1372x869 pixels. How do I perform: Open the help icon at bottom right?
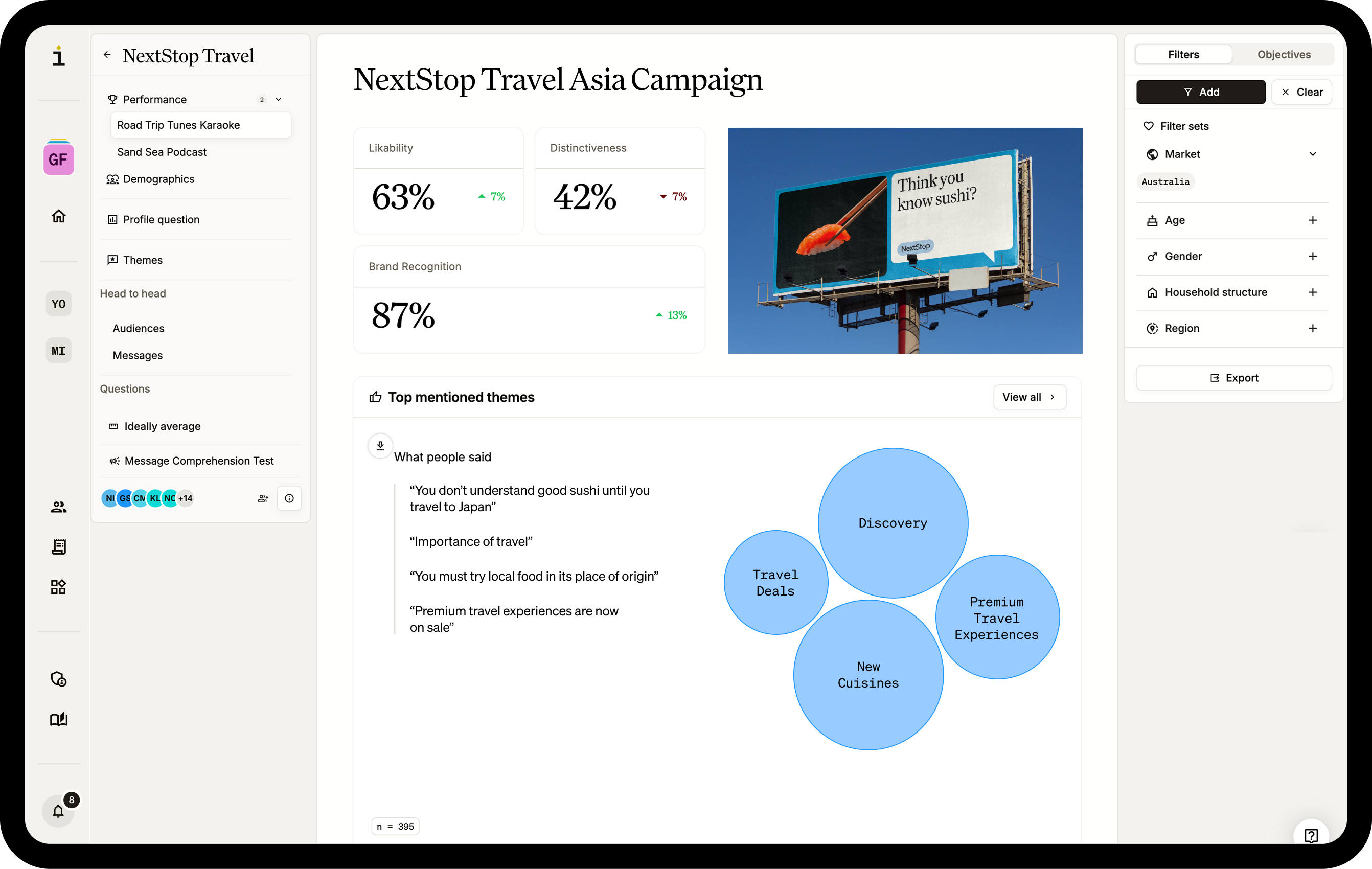tap(1311, 835)
